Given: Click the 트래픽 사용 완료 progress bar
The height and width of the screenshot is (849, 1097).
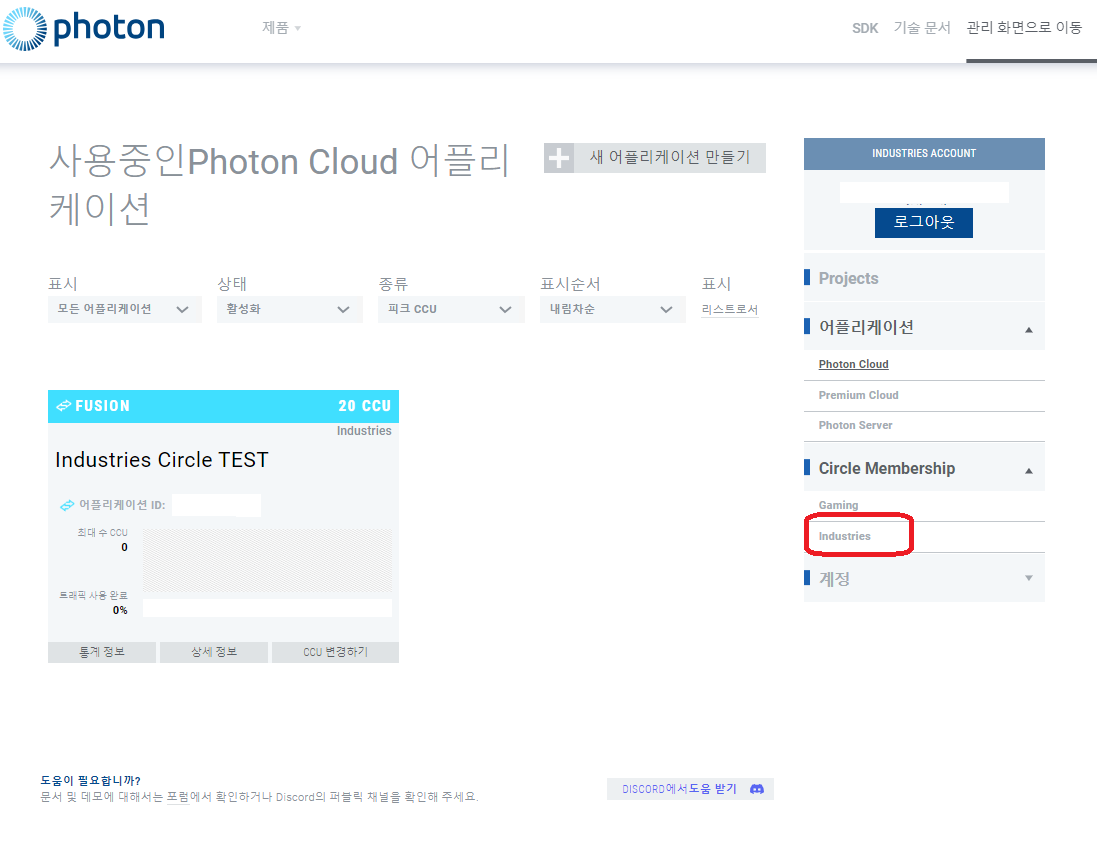Looking at the screenshot, I should [267, 608].
